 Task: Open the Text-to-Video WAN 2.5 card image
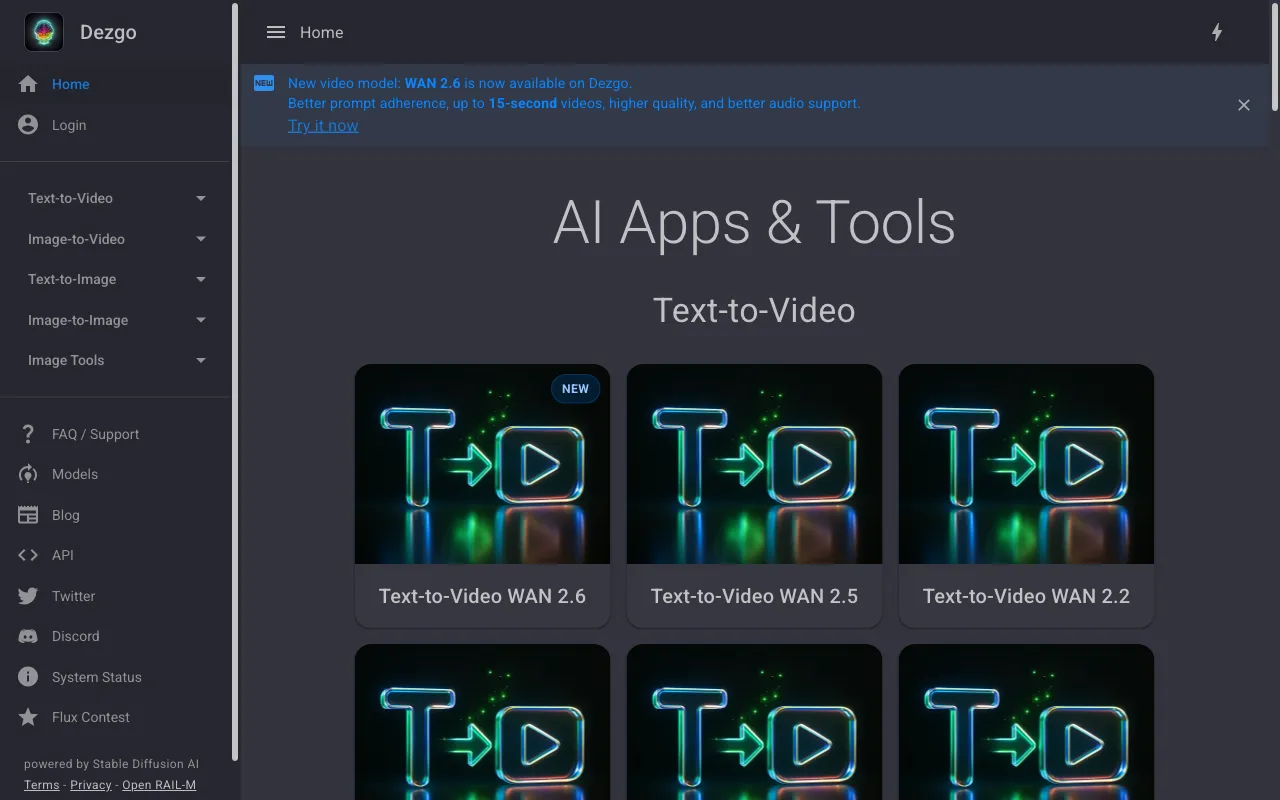point(754,464)
